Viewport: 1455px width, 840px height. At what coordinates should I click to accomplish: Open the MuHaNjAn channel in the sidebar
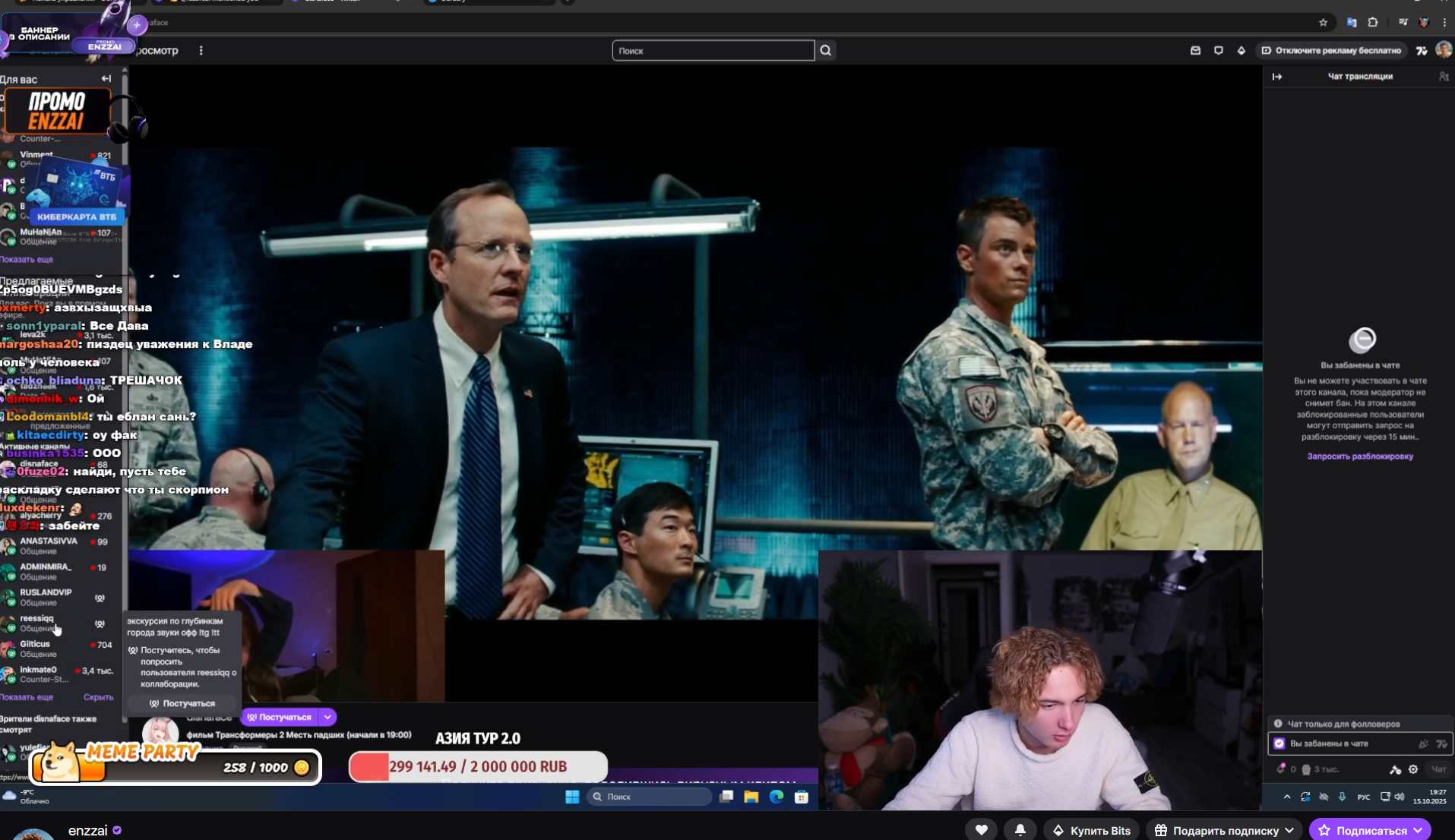(x=59, y=236)
